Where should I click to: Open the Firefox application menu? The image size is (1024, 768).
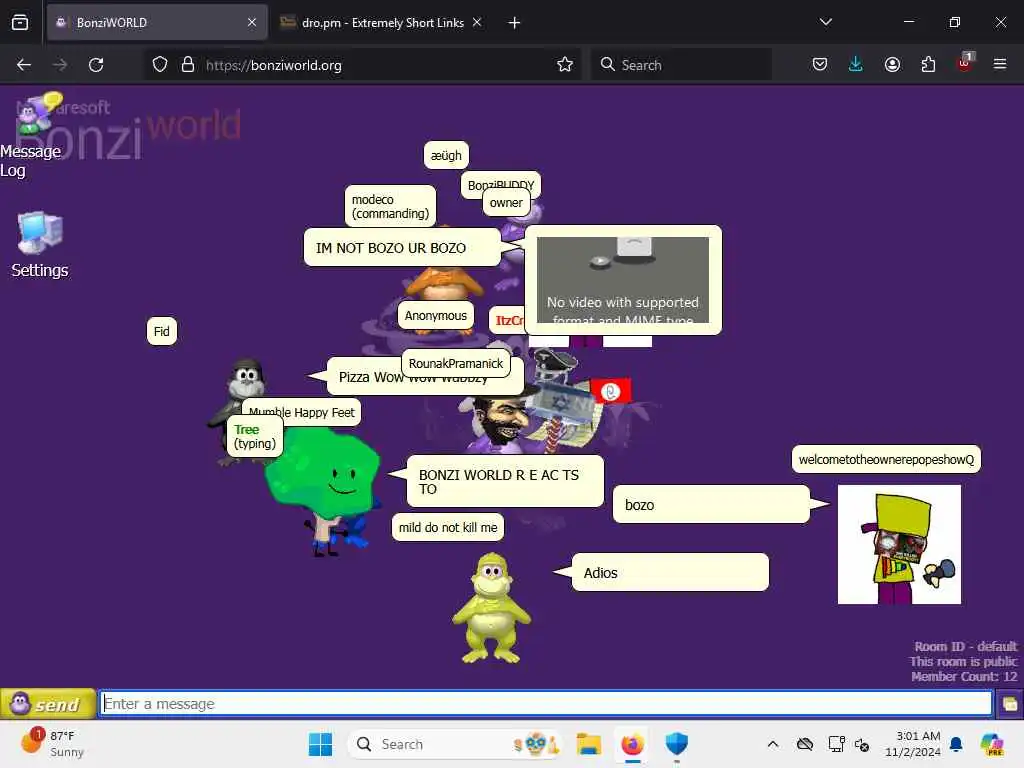click(x=1000, y=64)
